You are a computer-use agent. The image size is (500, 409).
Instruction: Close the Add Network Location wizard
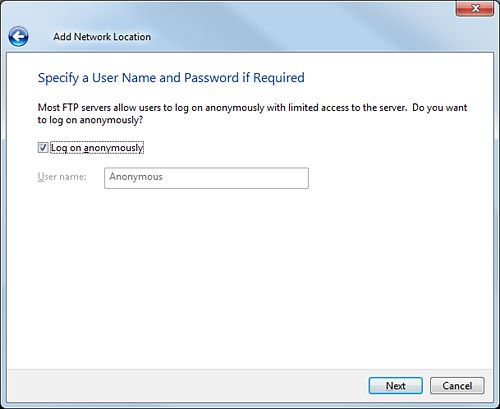(x=475, y=8)
